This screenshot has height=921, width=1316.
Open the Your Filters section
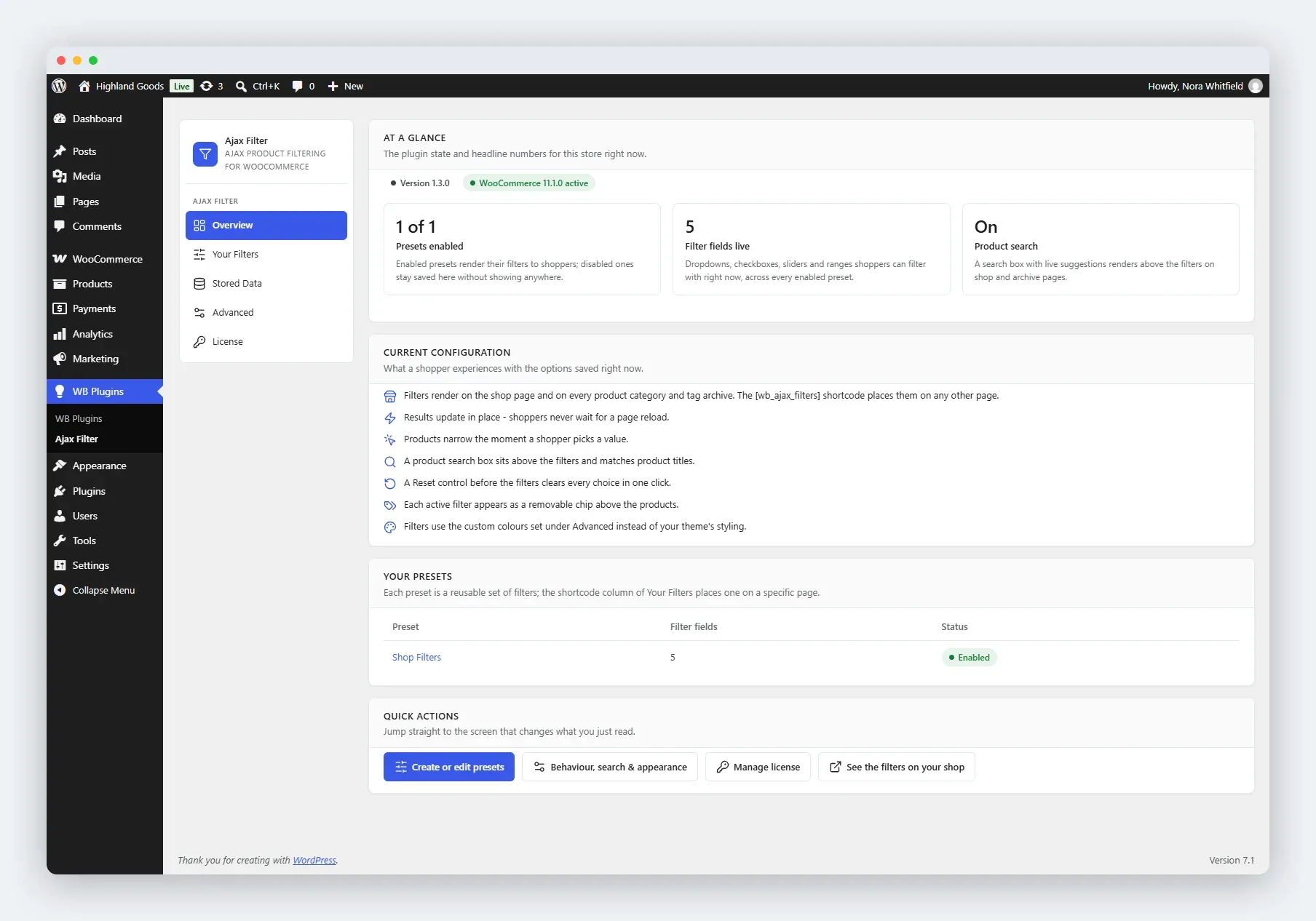point(266,255)
